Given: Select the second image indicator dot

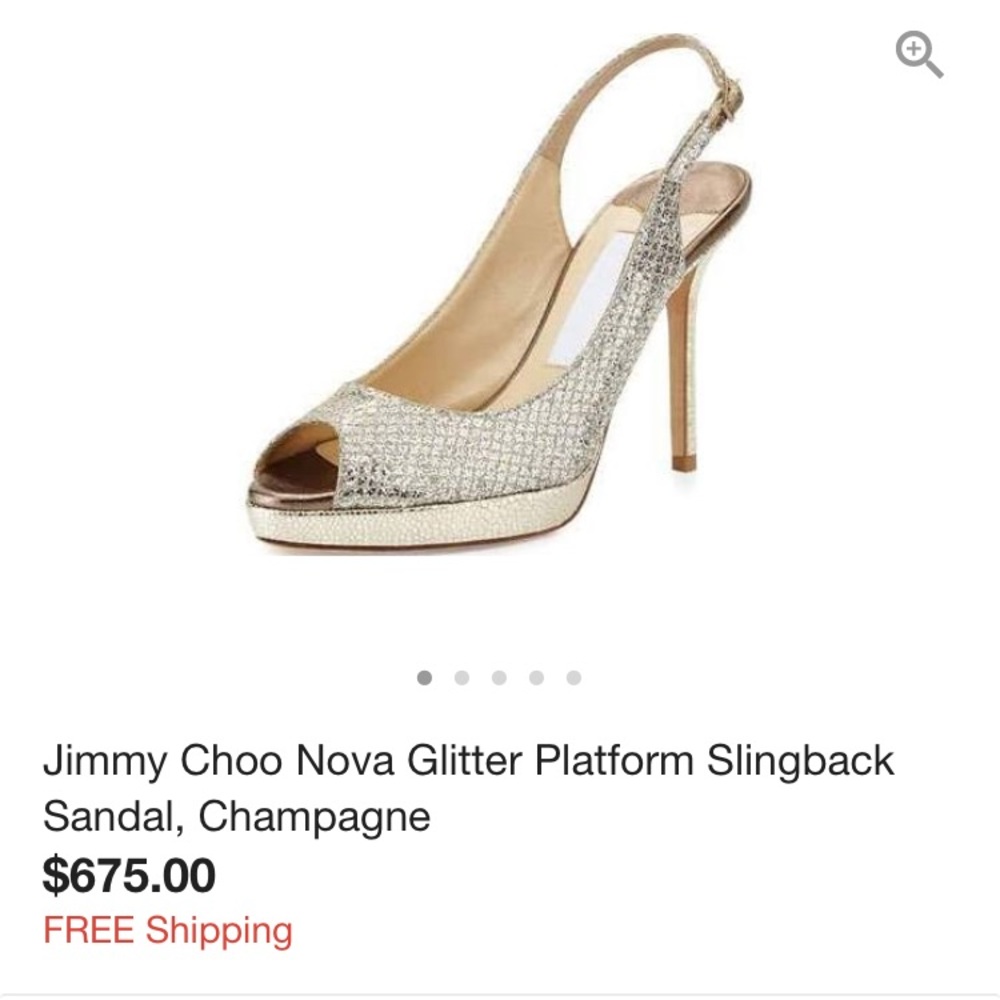Looking at the screenshot, I should (461, 676).
